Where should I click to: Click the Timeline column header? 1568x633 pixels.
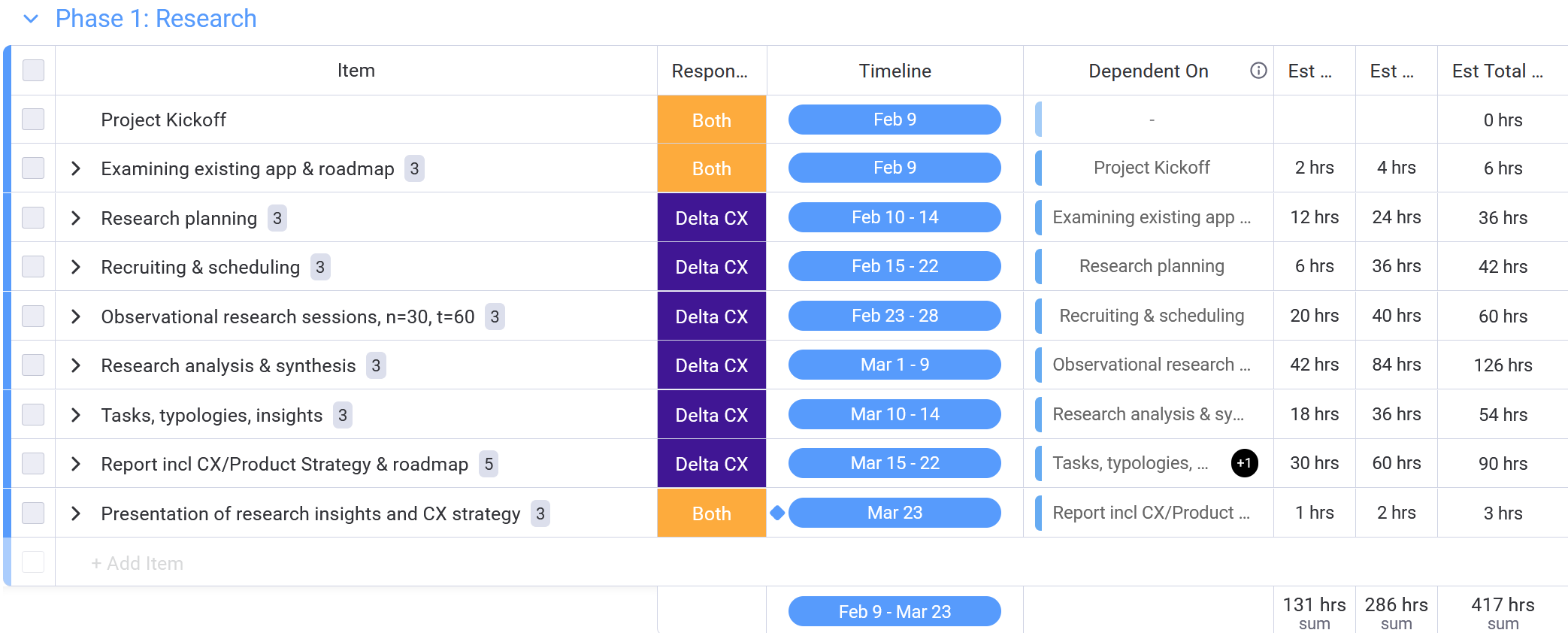tap(894, 71)
